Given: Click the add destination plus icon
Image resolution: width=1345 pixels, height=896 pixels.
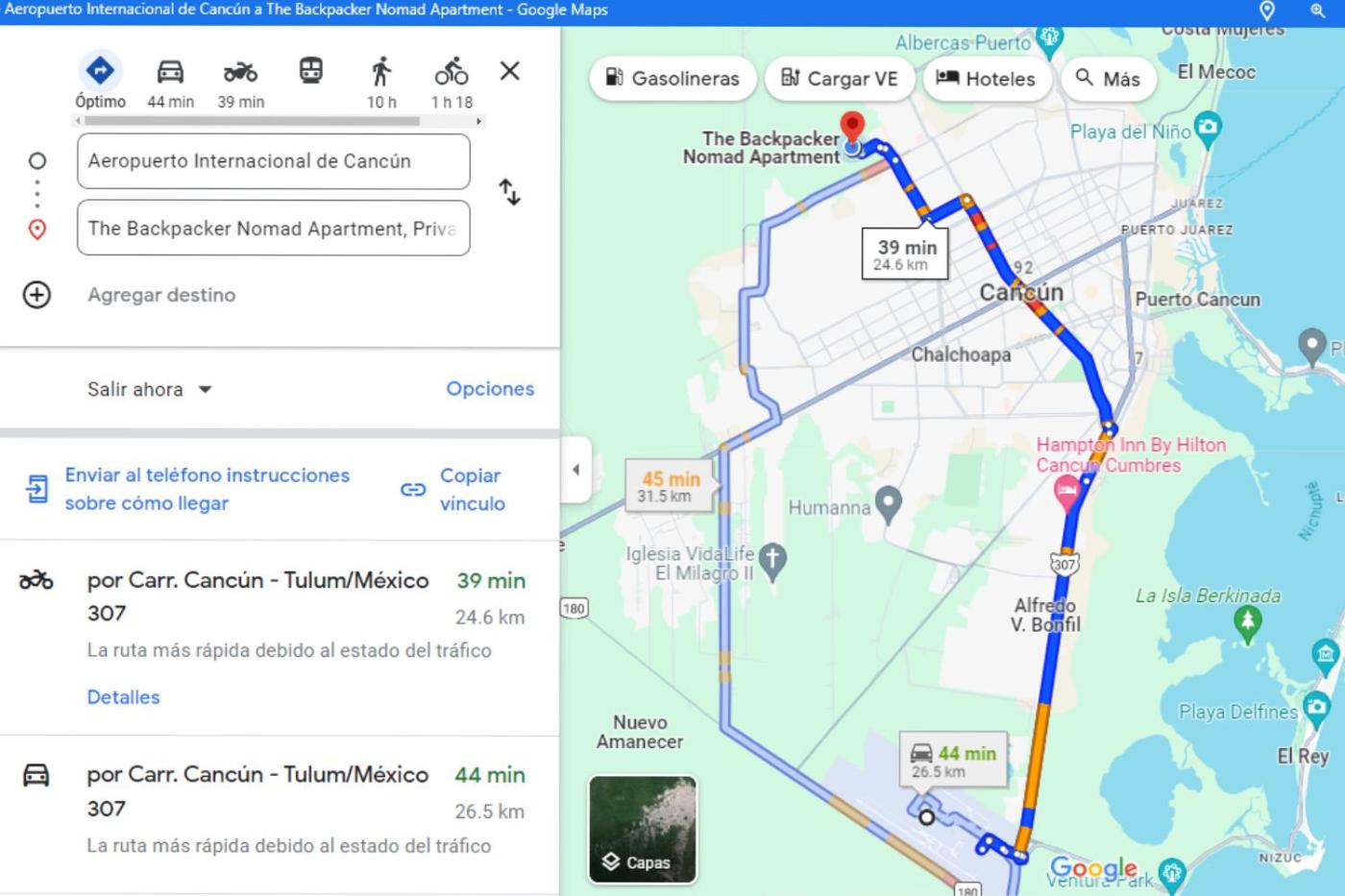Looking at the screenshot, I should [37, 295].
